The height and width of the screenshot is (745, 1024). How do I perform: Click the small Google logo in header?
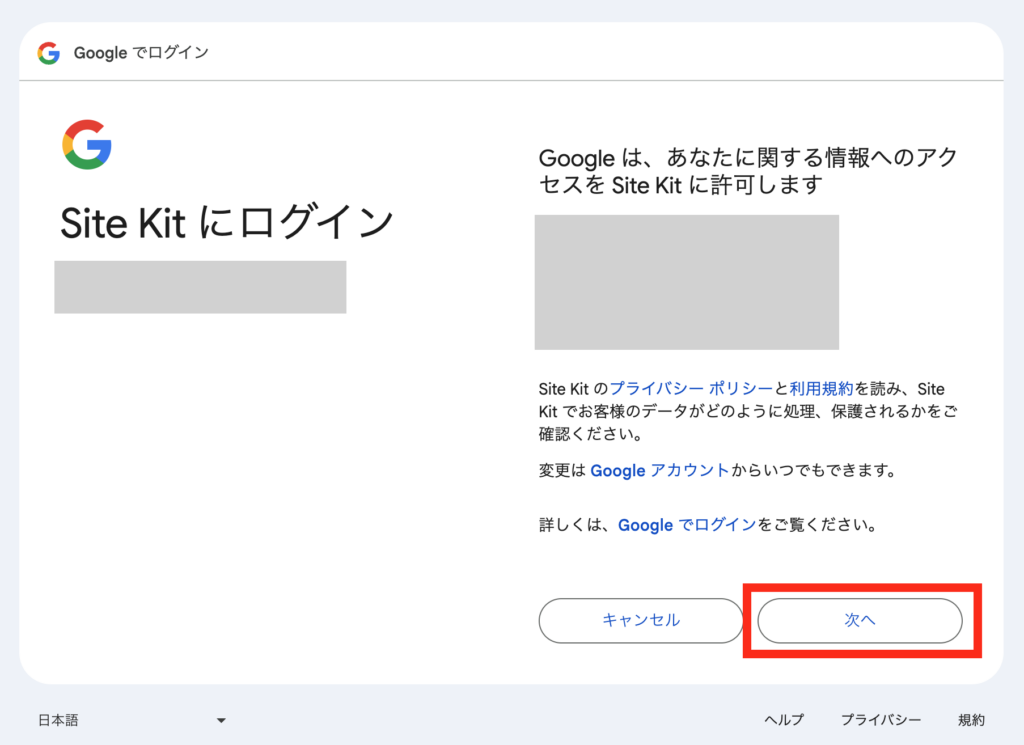point(49,53)
